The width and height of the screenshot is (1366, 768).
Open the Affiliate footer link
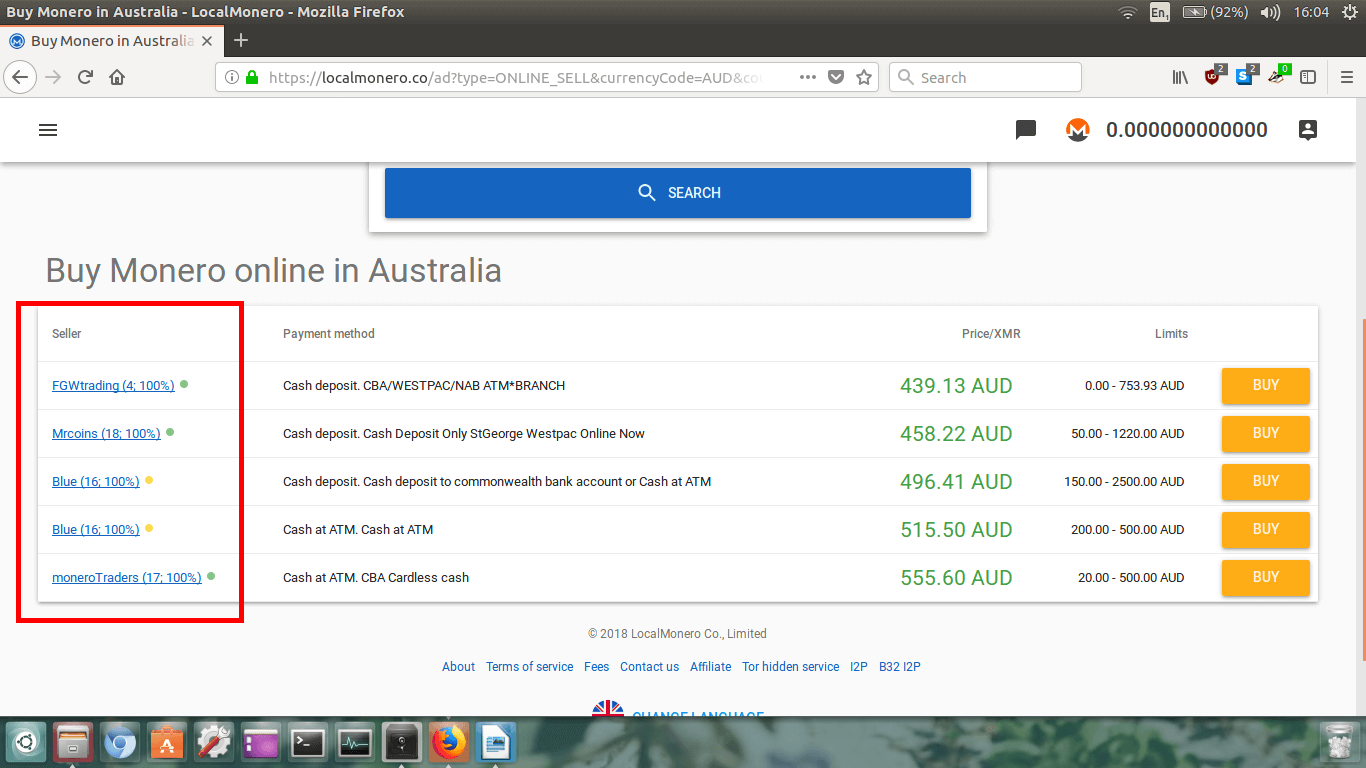[x=711, y=667]
